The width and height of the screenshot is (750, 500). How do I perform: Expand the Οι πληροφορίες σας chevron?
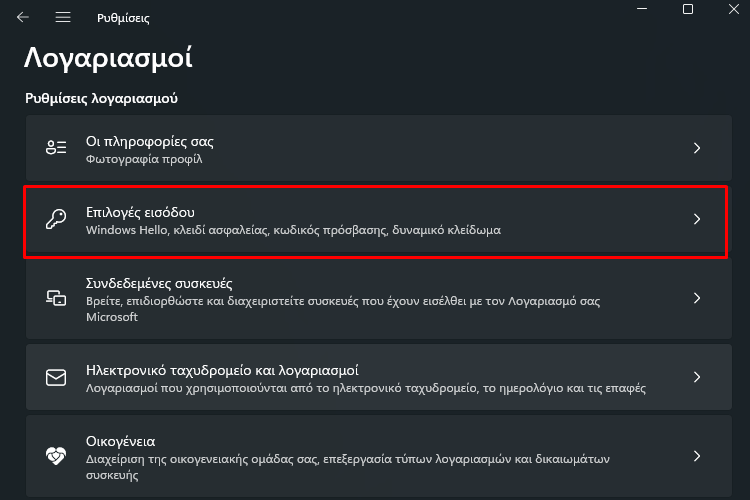click(x=697, y=148)
